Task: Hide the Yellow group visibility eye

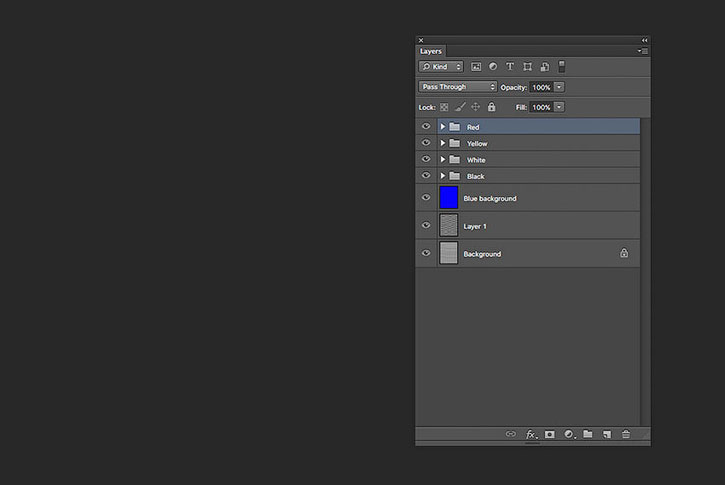Action: [426, 143]
